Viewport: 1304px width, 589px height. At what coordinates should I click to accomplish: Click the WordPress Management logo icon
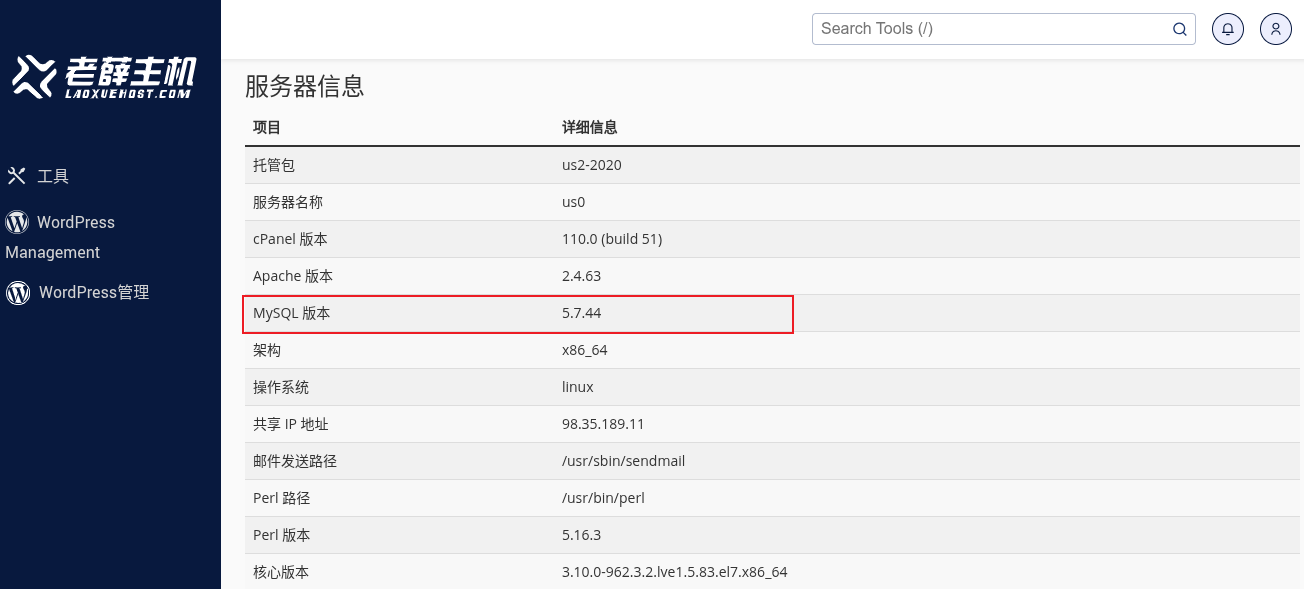tap(17, 222)
